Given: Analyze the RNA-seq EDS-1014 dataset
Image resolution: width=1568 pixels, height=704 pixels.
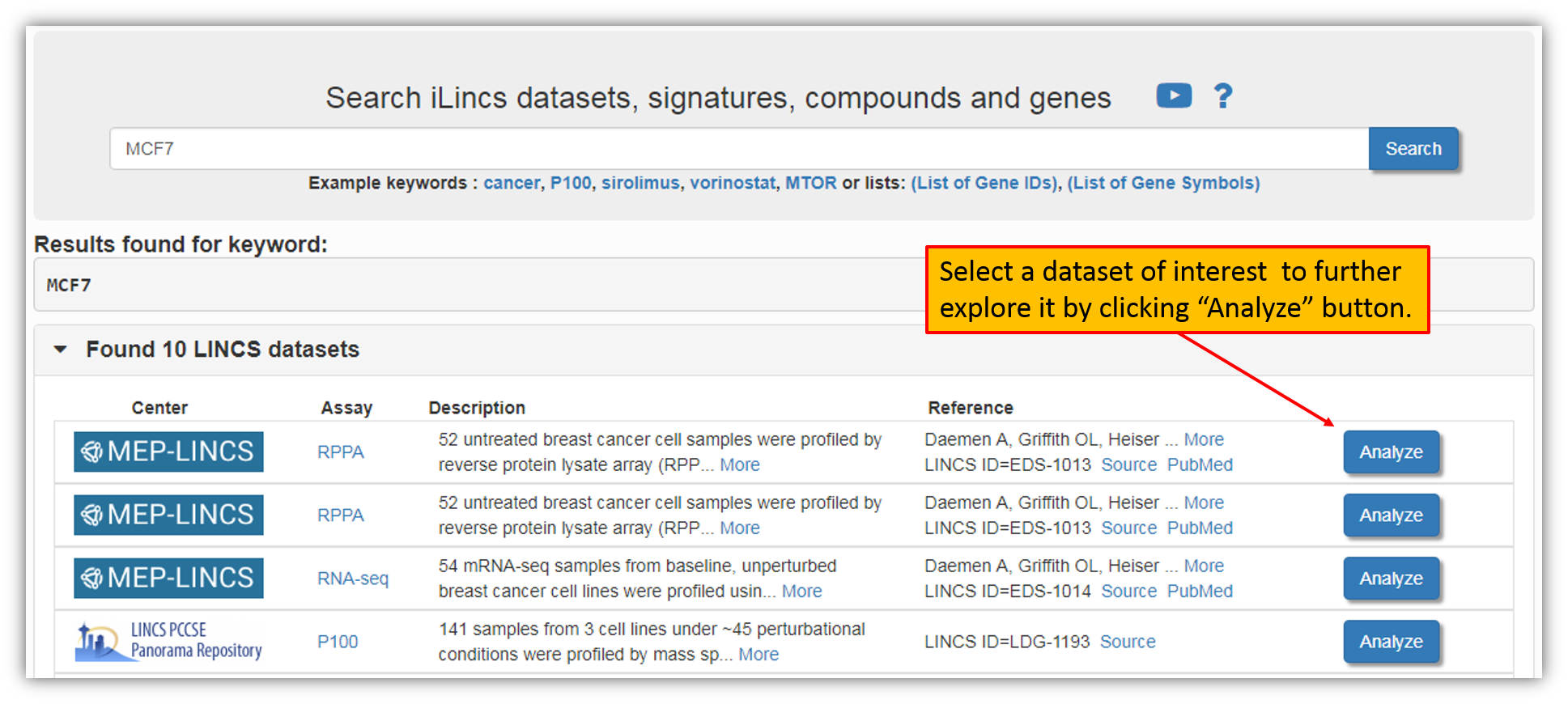Looking at the screenshot, I should (1391, 578).
